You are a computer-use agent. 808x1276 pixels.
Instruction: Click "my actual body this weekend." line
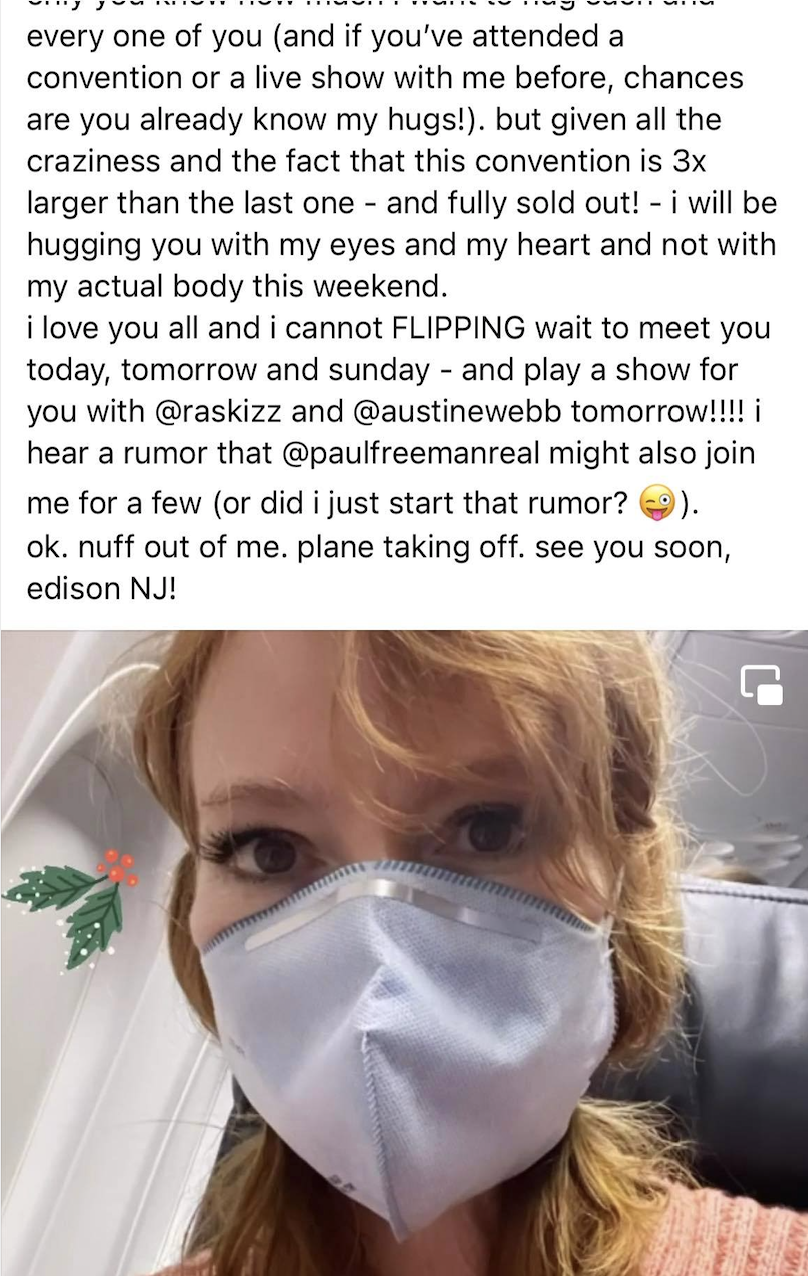tap(238, 286)
